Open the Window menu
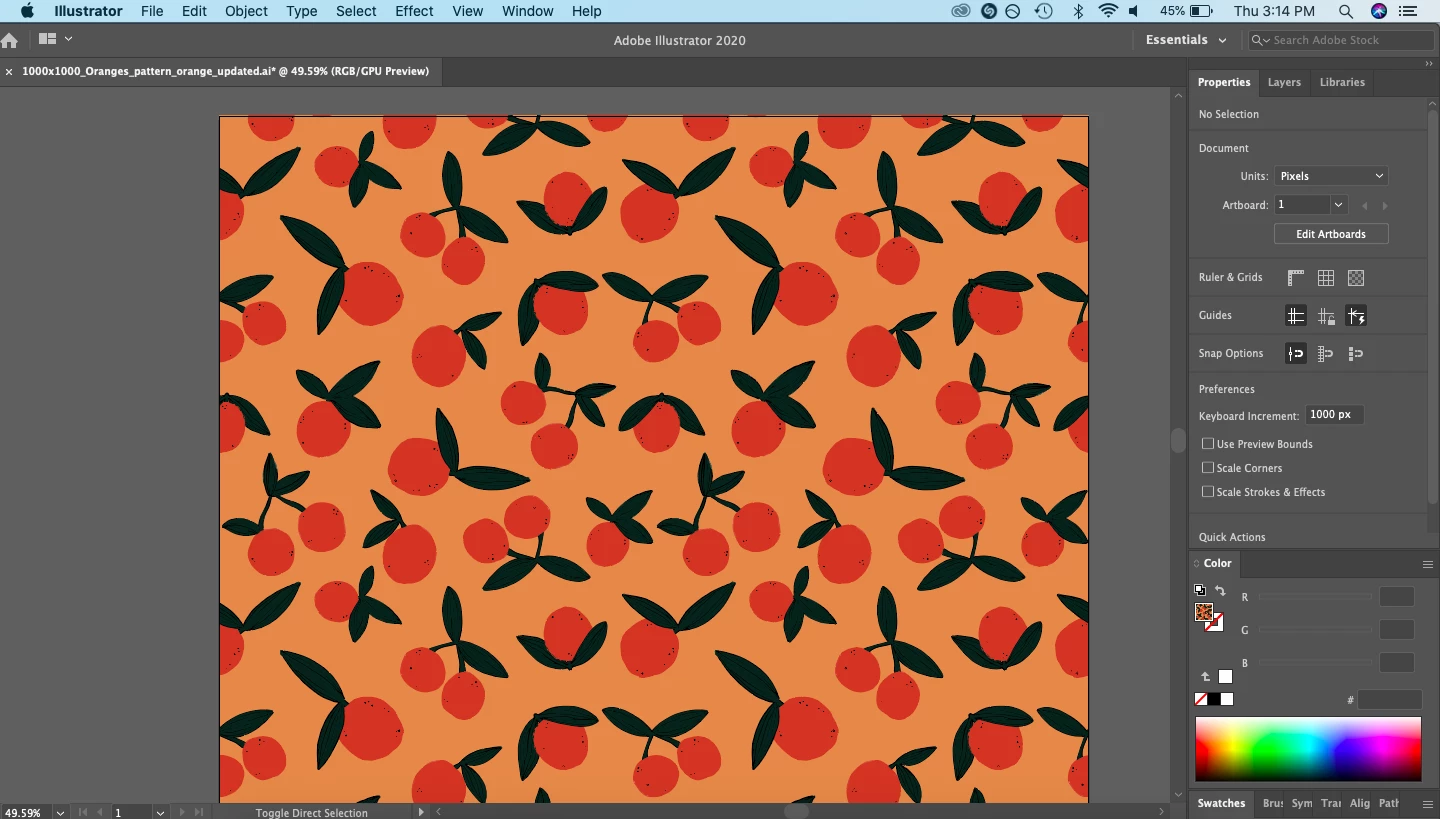Screen dimensions: 1440x819 (x=527, y=11)
